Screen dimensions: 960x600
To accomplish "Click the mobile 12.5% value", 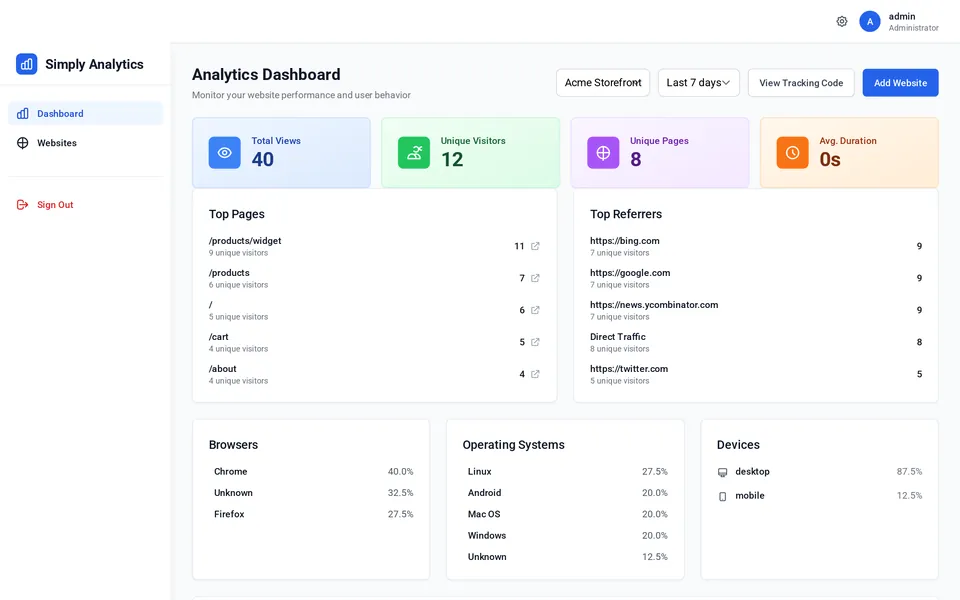I will click(909, 495).
